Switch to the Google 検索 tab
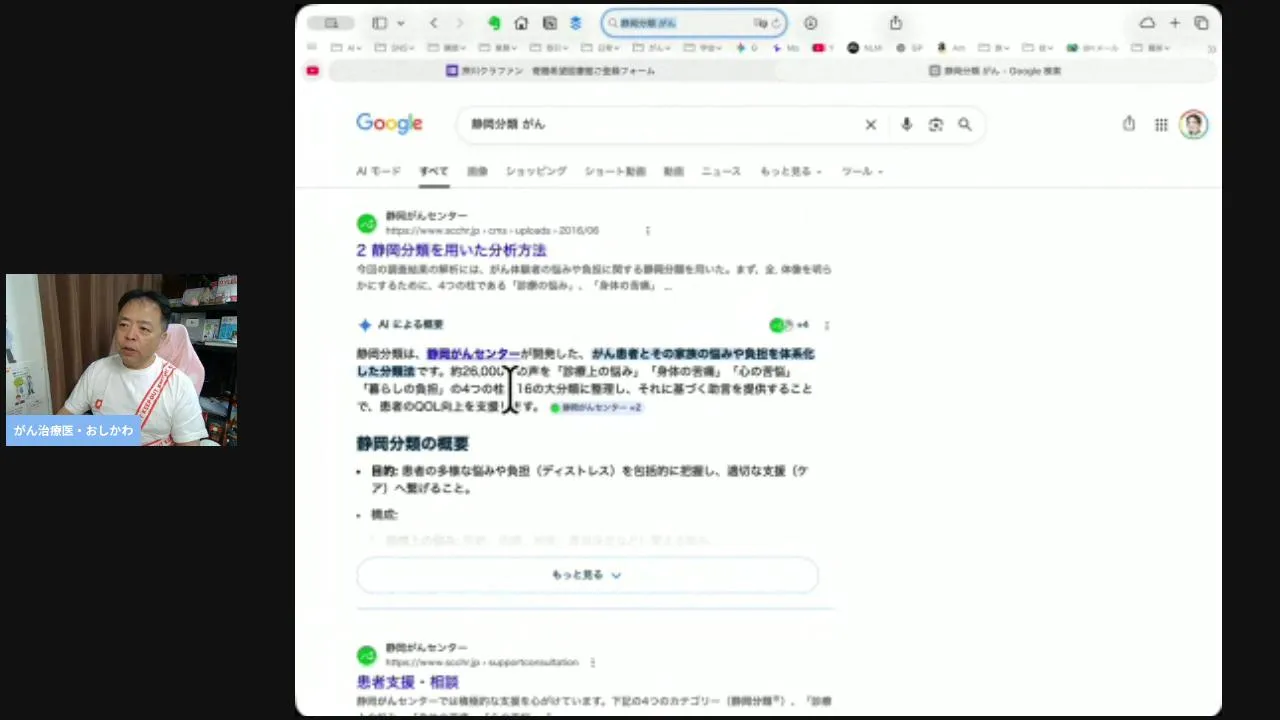The width and height of the screenshot is (1280, 720). click(995, 71)
